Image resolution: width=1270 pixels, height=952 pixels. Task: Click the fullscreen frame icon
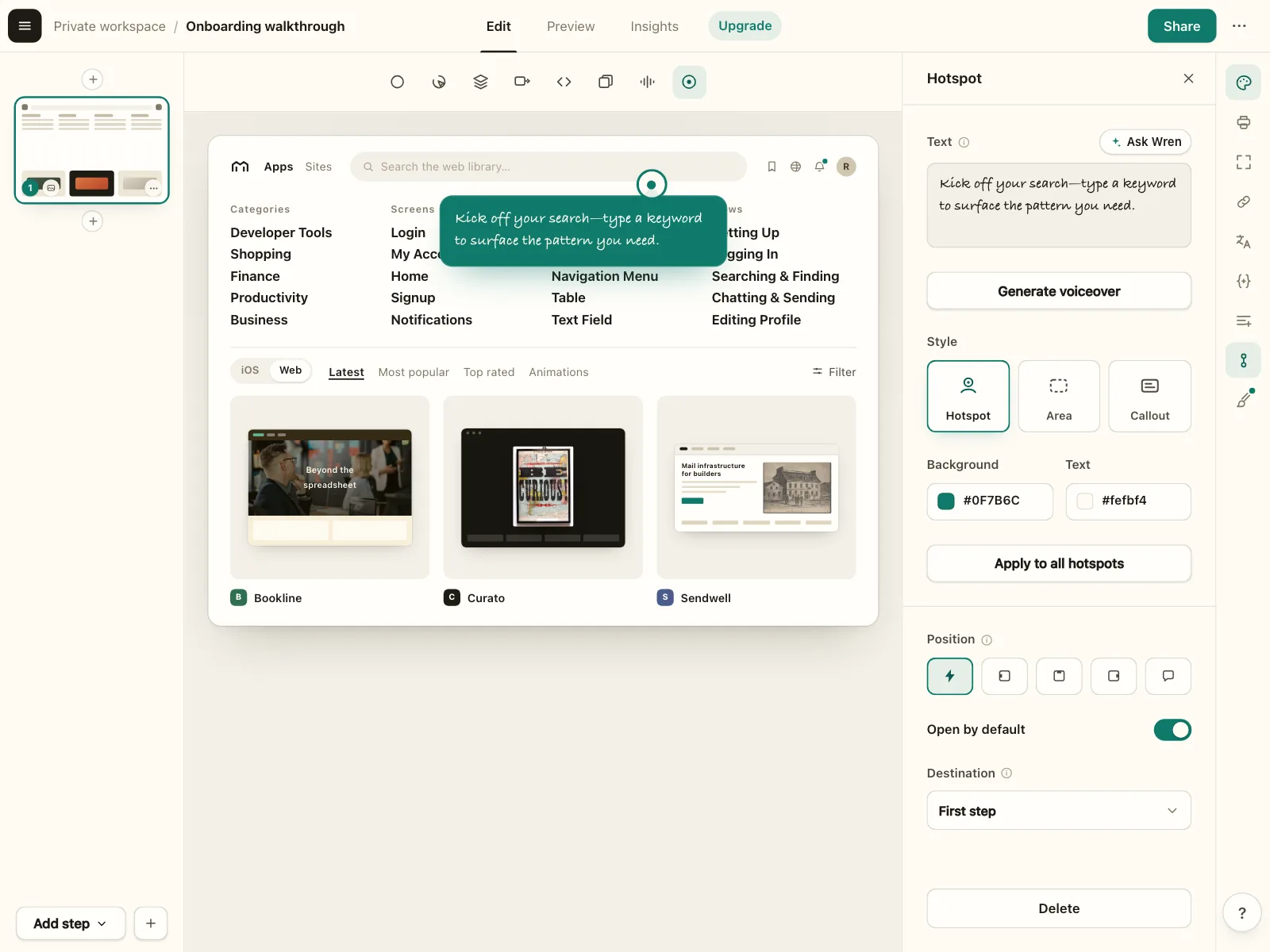pyautogui.click(x=1243, y=162)
